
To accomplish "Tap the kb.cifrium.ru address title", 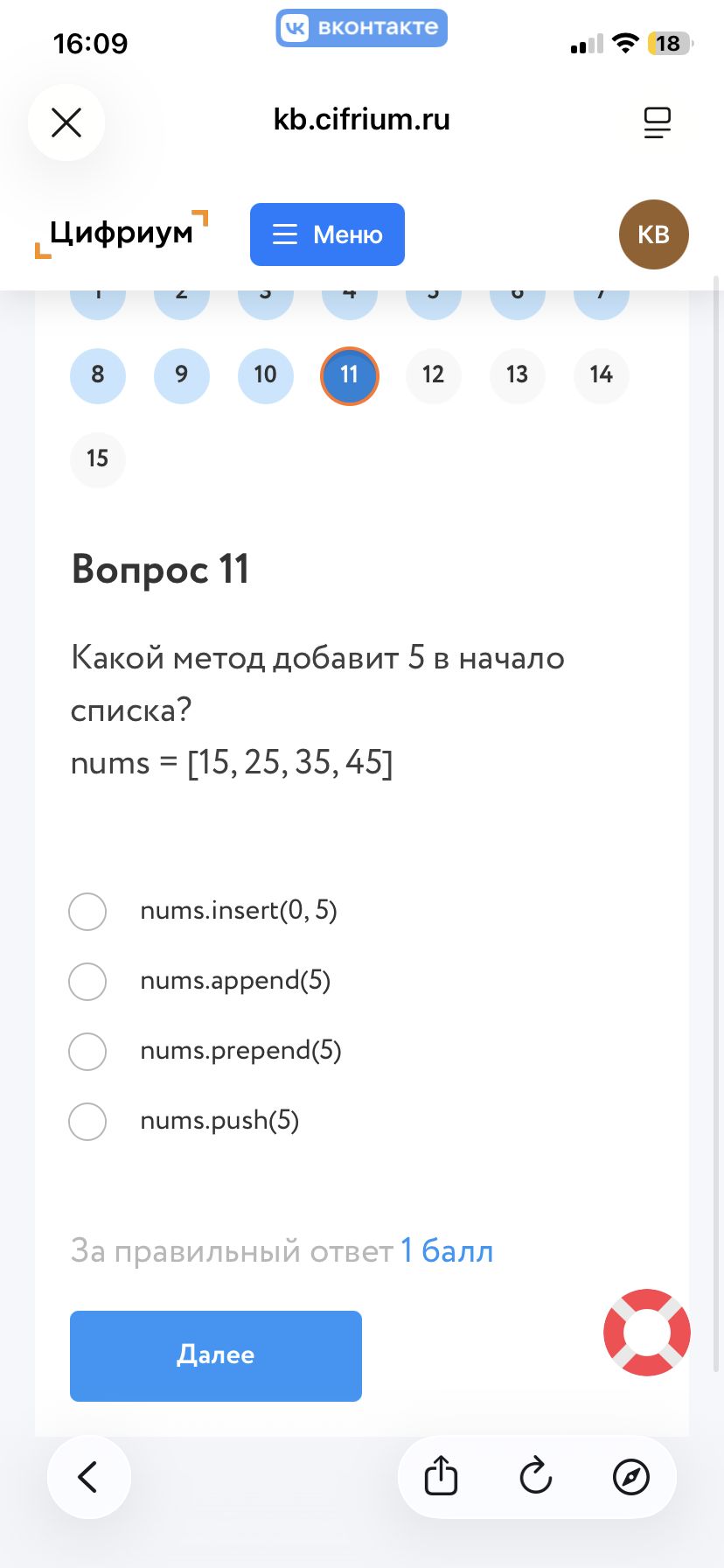I will (361, 120).
